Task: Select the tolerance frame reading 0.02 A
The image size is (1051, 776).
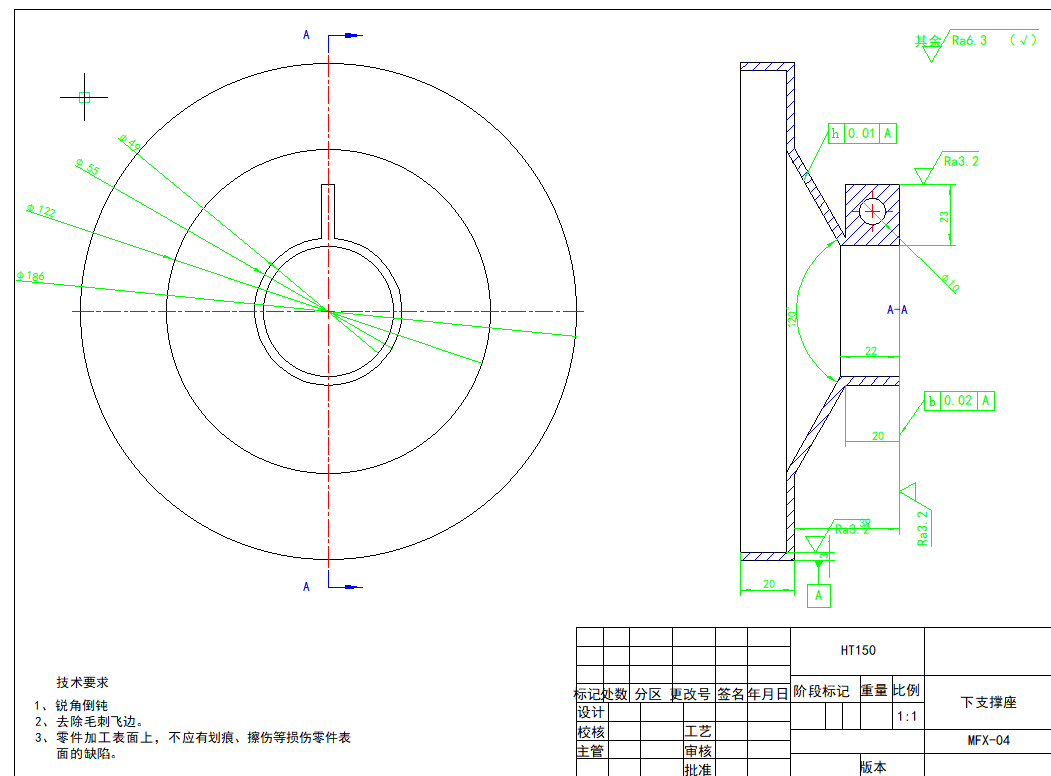Action: coord(958,401)
